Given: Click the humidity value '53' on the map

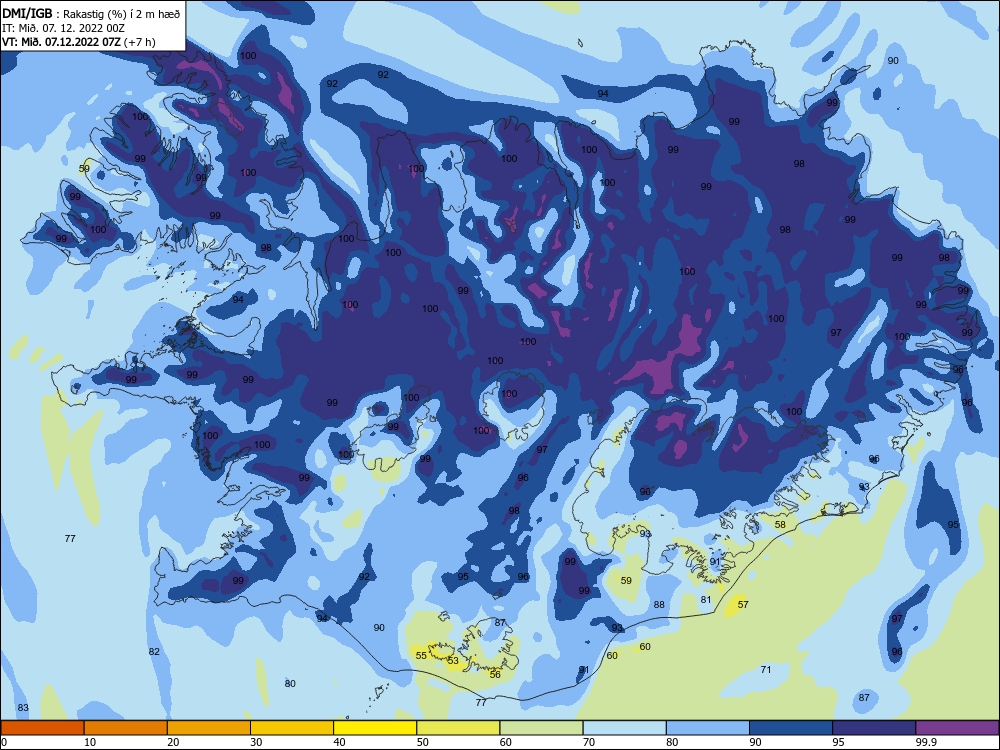Looking at the screenshot, I should coord(453,660).
